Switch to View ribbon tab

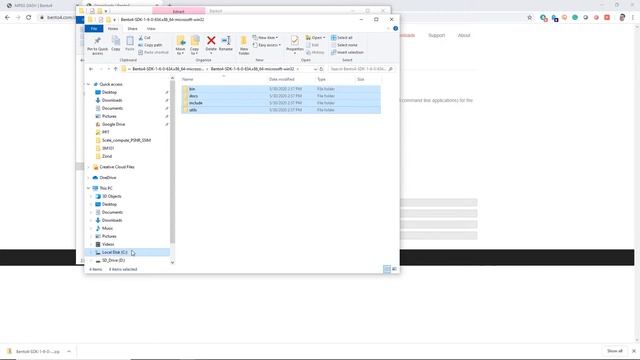(x=151, y=29)
